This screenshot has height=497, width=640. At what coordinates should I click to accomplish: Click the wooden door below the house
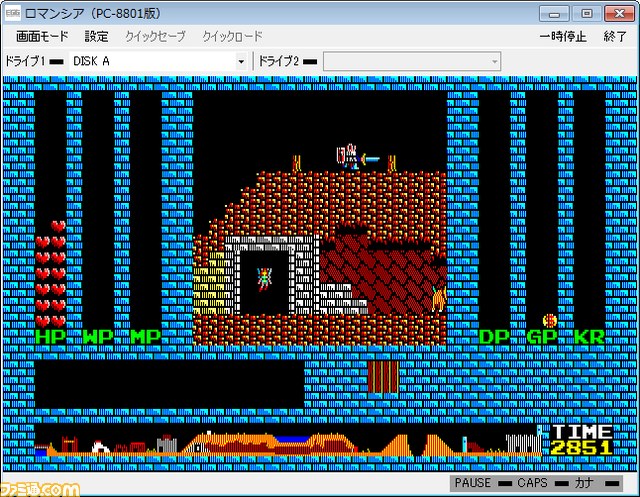coord(382,377)
